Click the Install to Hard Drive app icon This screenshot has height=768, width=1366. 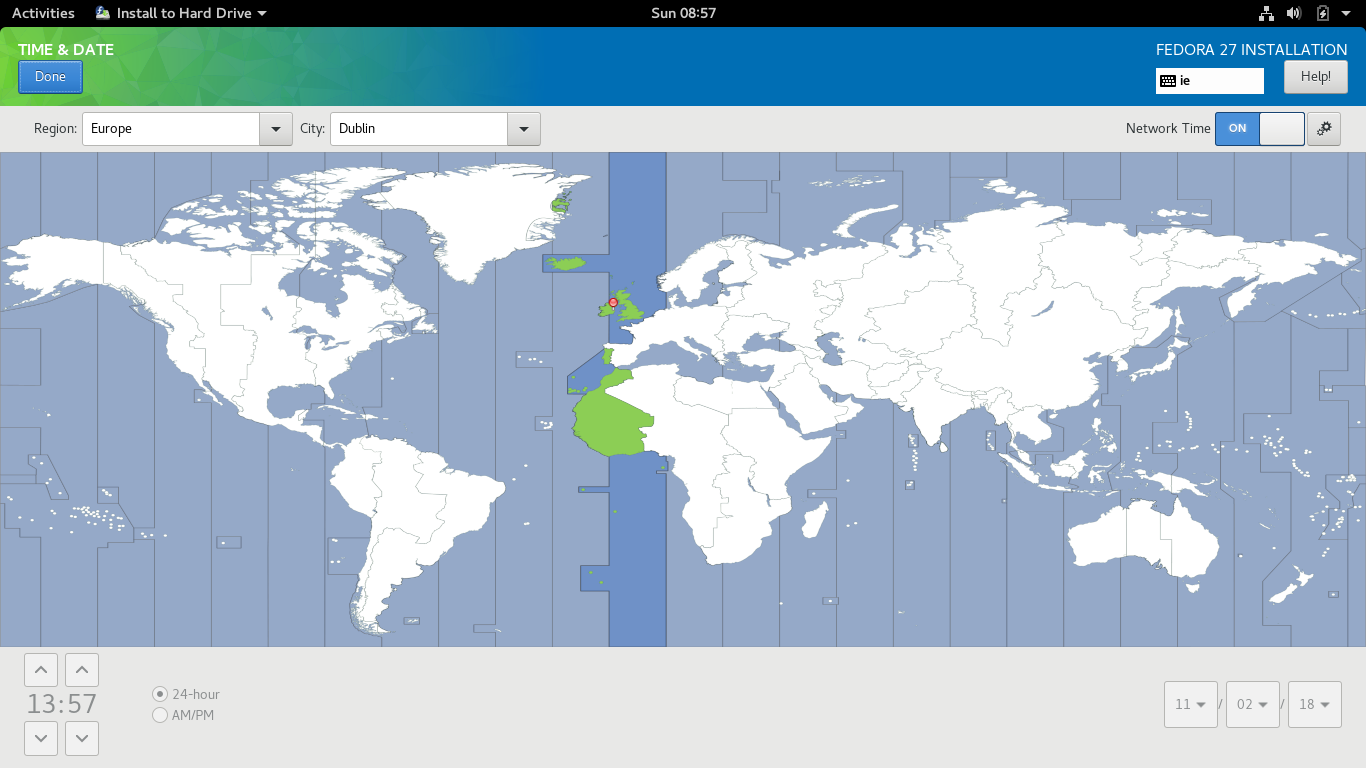pyautogui.click(x=103, y=13)
